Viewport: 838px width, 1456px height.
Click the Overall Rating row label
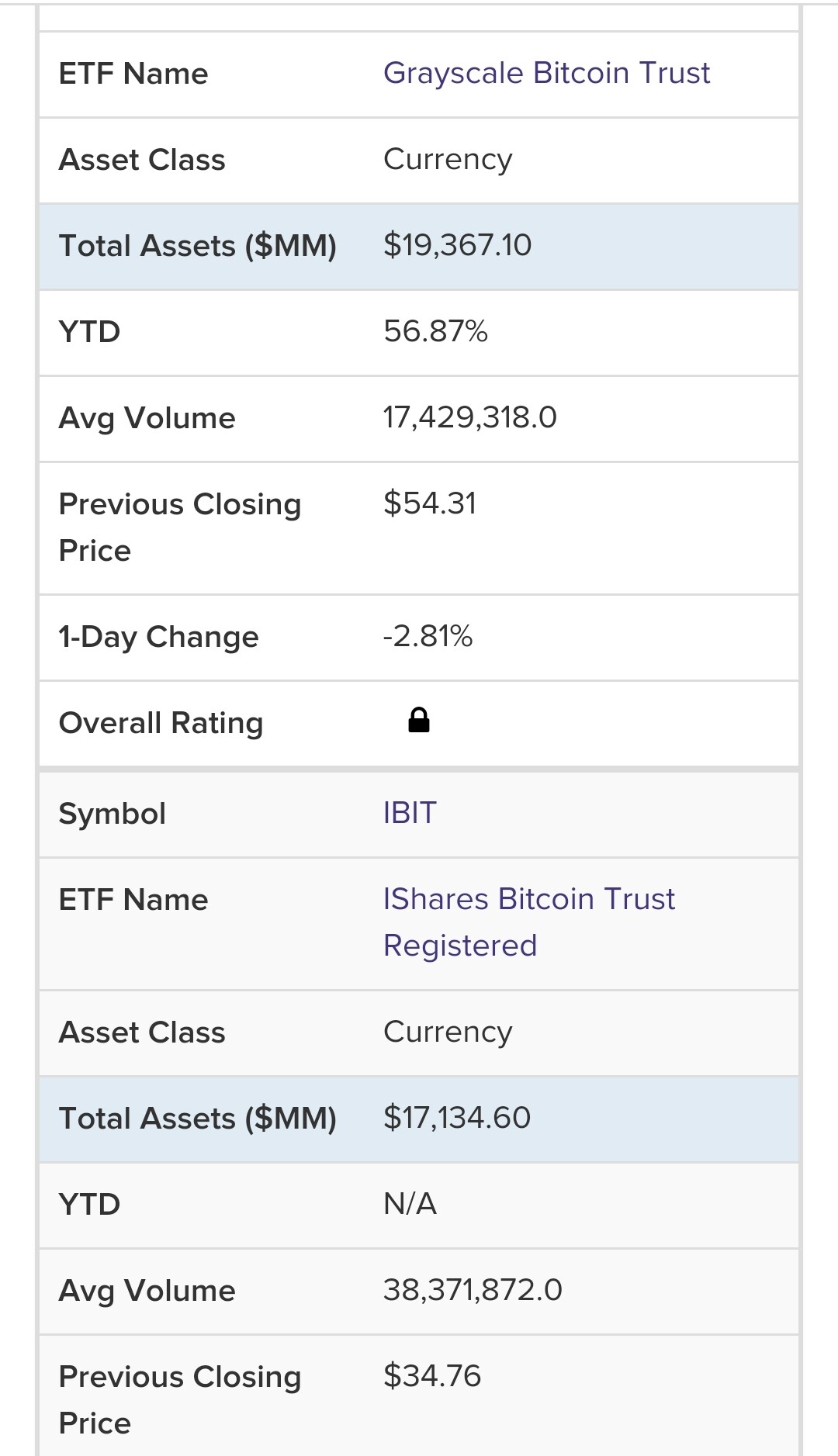(x=161, y=723)
